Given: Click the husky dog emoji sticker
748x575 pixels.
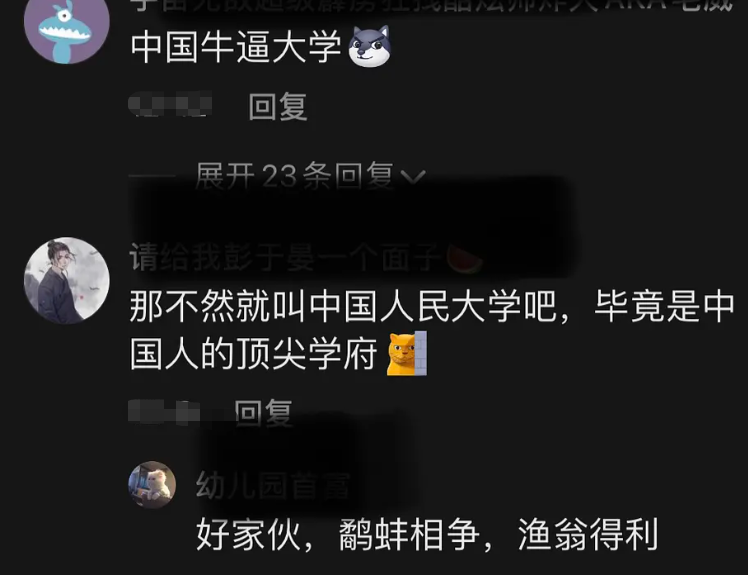Looking at the screenshot, I should pyautogui.click(x=370, y=46).
